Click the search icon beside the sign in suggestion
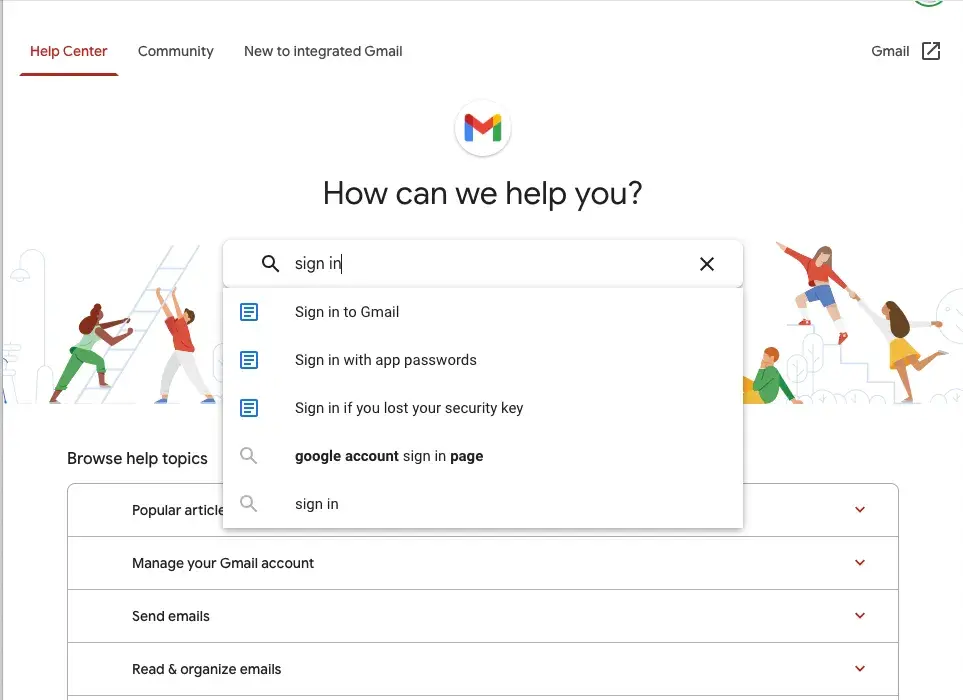963x700 pixels. (x=248, y=503)
